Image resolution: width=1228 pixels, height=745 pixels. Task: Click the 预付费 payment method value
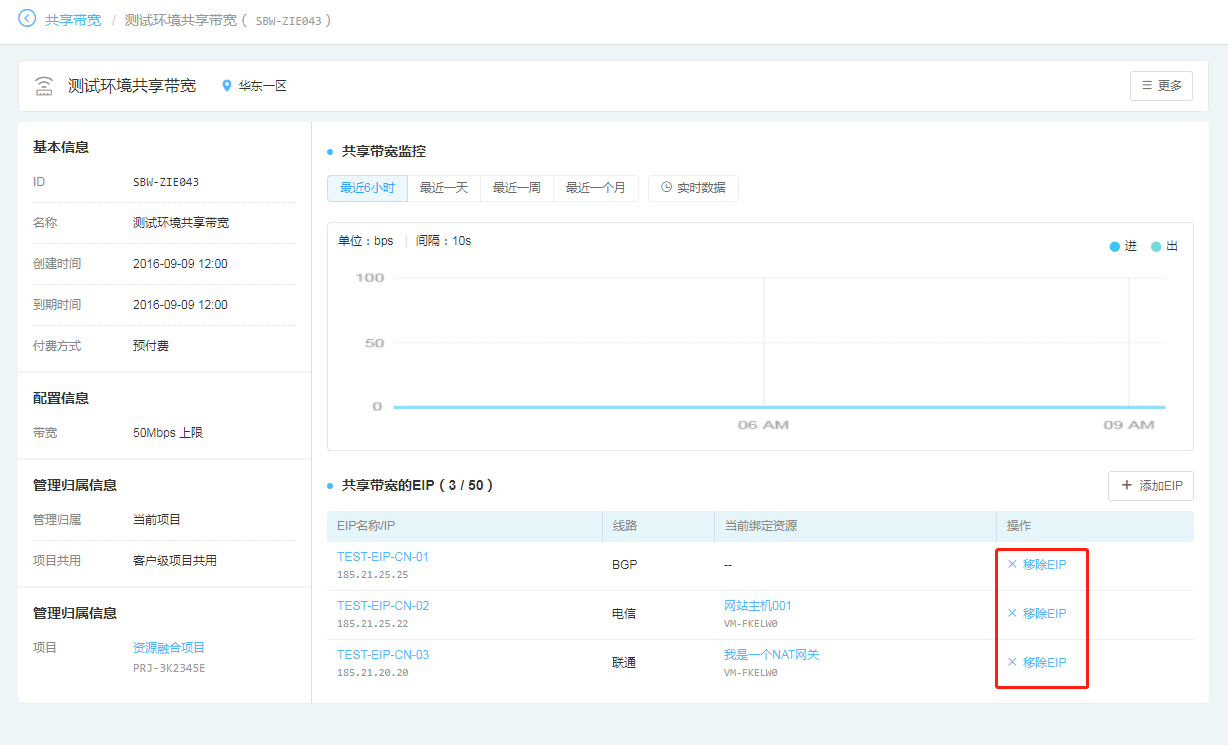click(x=151, y=346)
